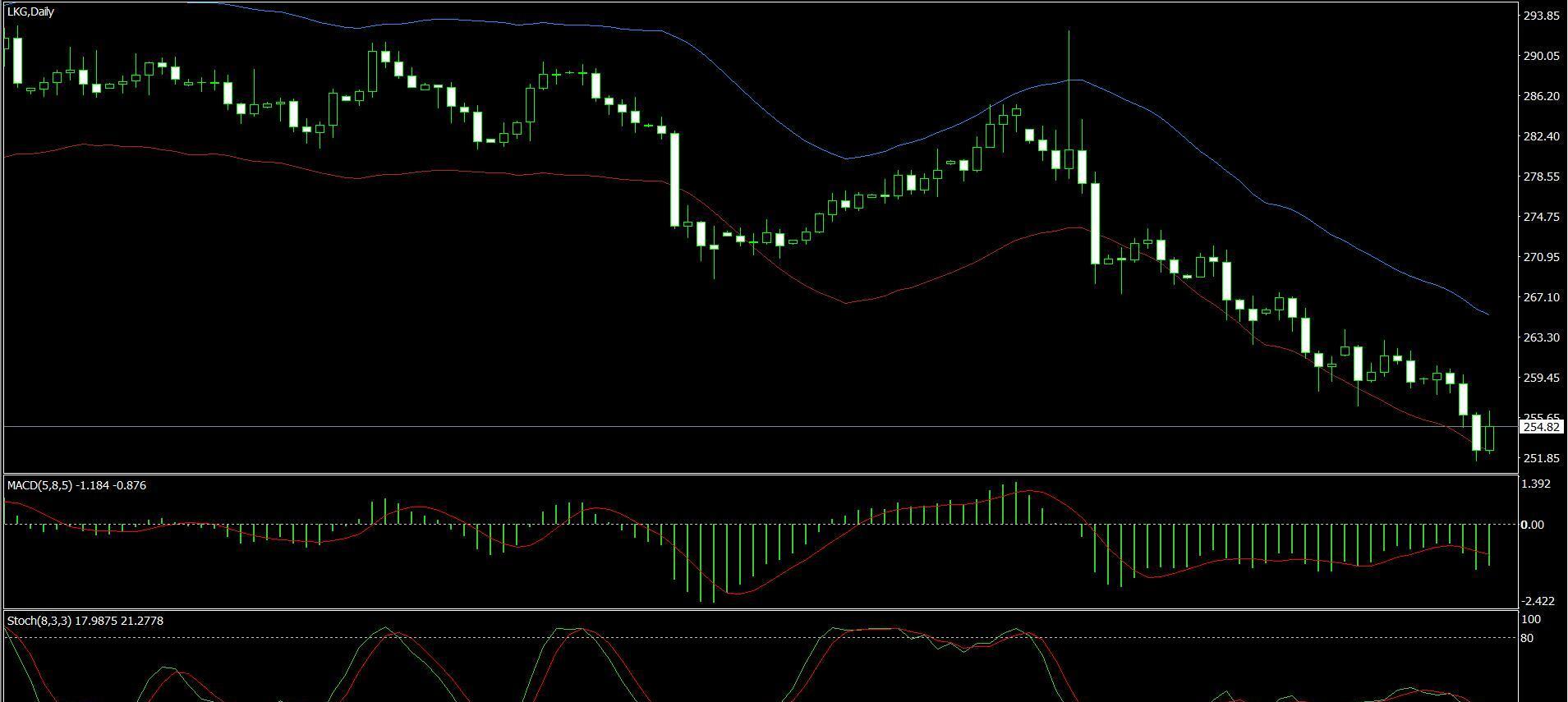Click the 1.392 MACD scale value
This screenshot has width=1568, height=702.
(1536, 484)
